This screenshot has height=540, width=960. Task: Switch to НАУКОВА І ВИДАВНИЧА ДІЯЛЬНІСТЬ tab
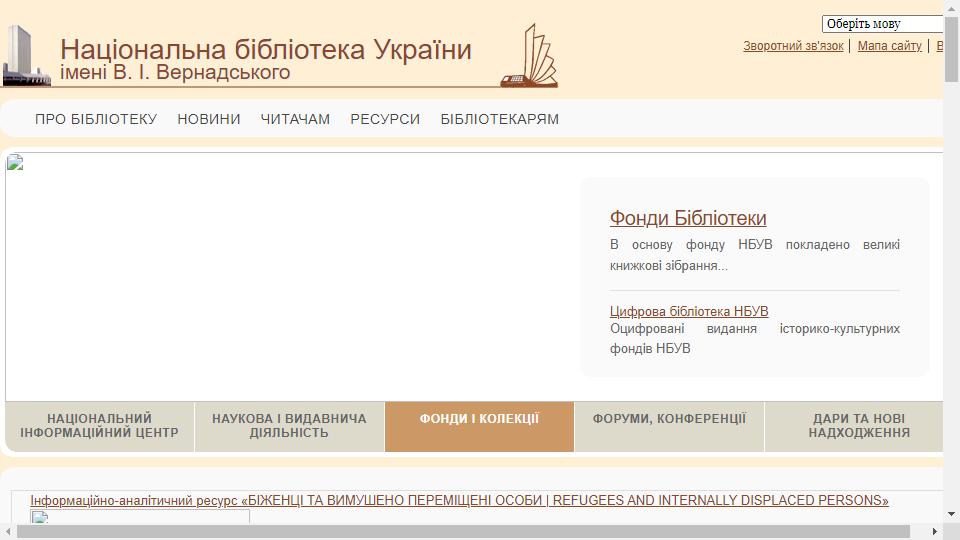(x=290, y=427)
